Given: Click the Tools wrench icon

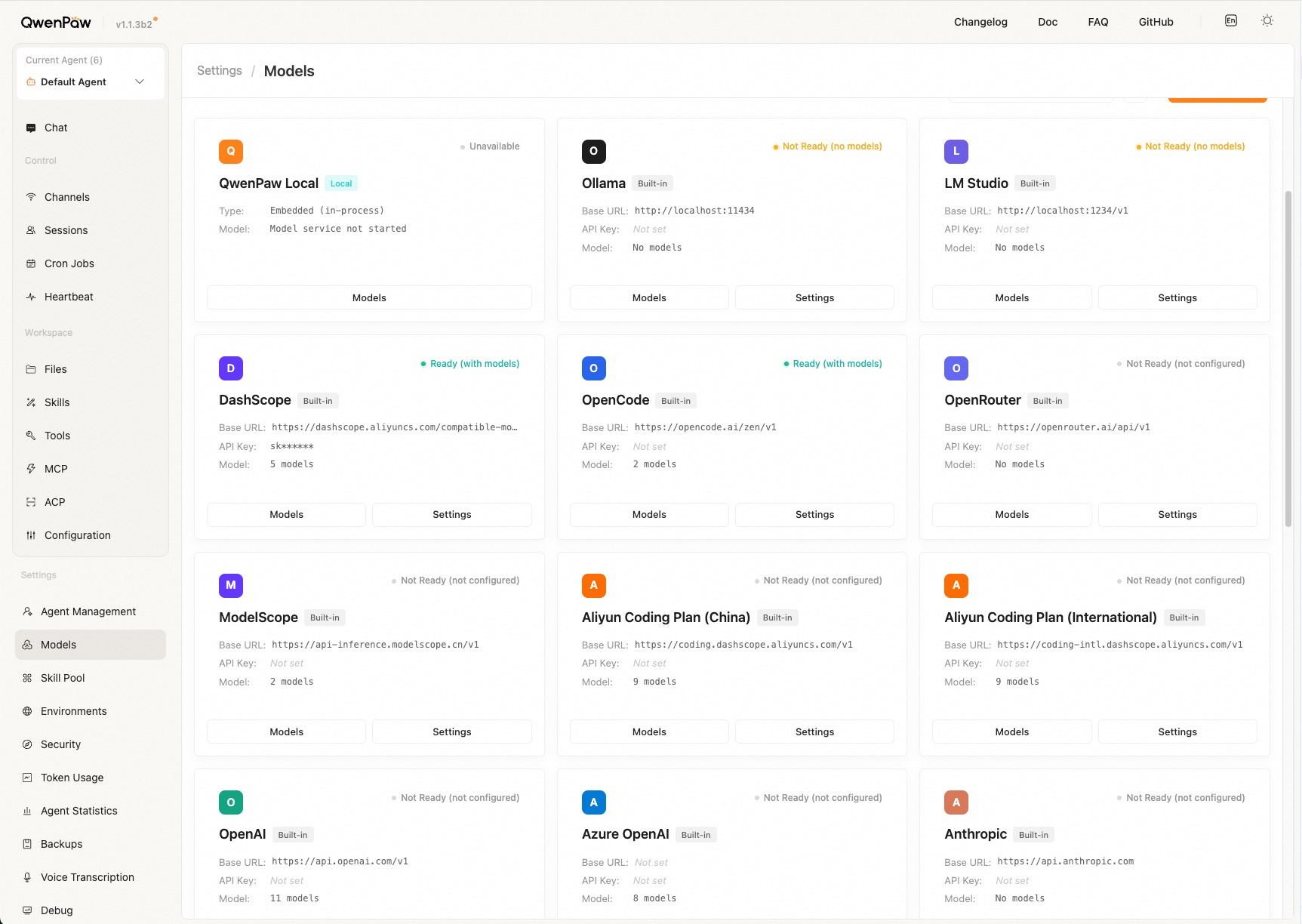Looking at the screenshot, I should (x=31, y=436).
